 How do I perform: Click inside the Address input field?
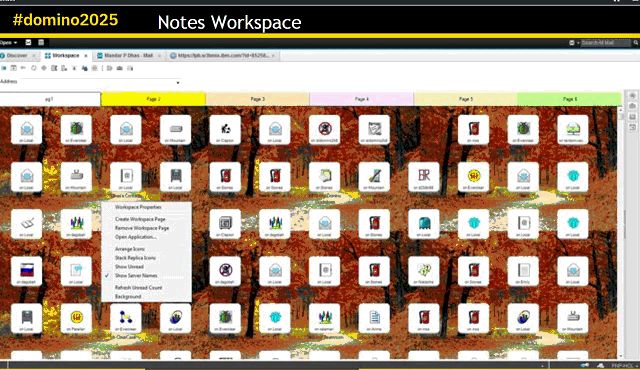coord(98,82)
